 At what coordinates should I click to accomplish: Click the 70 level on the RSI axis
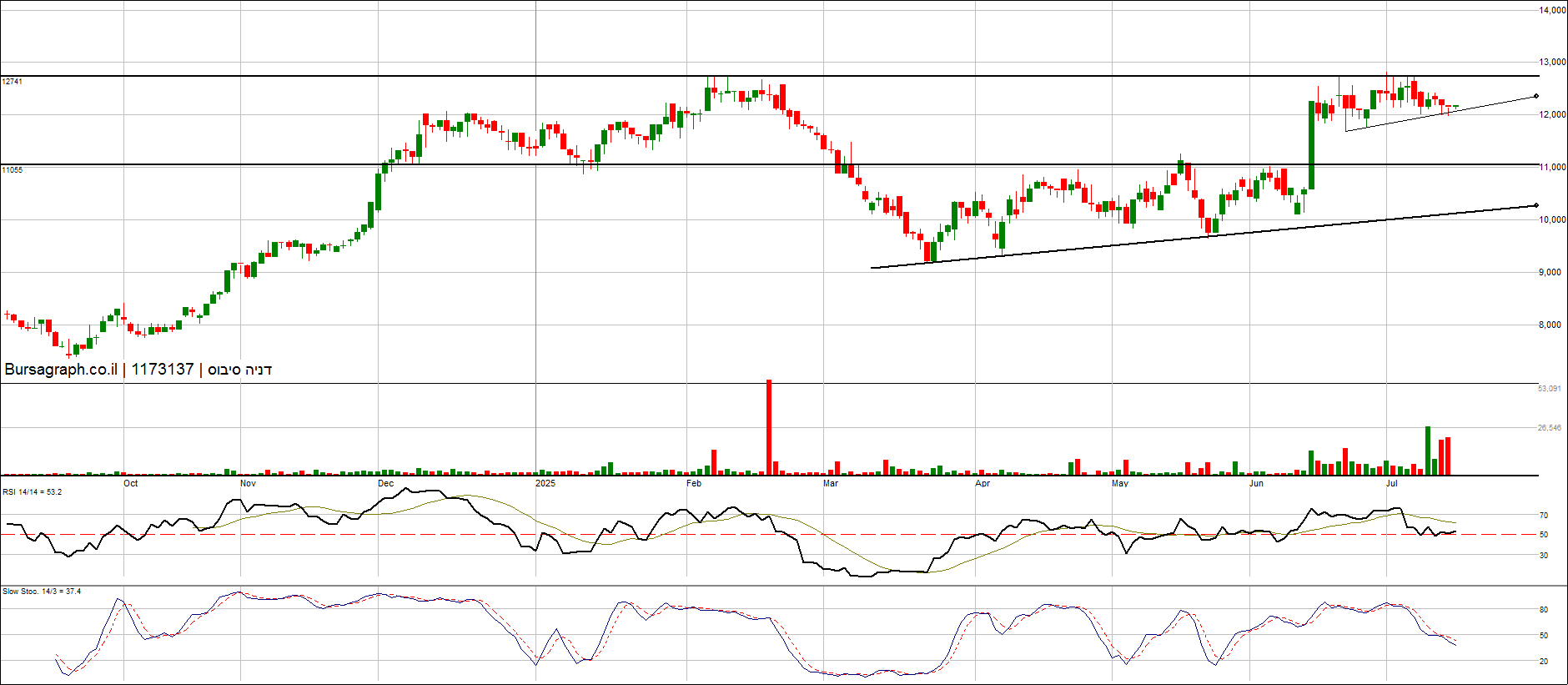tap(1544, 516)
